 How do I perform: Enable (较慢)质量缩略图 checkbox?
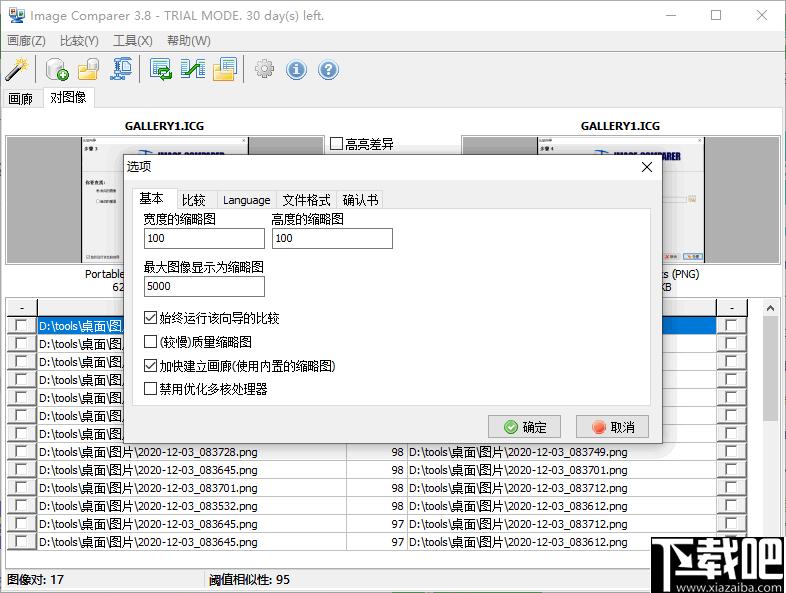(x=150, y=341)
